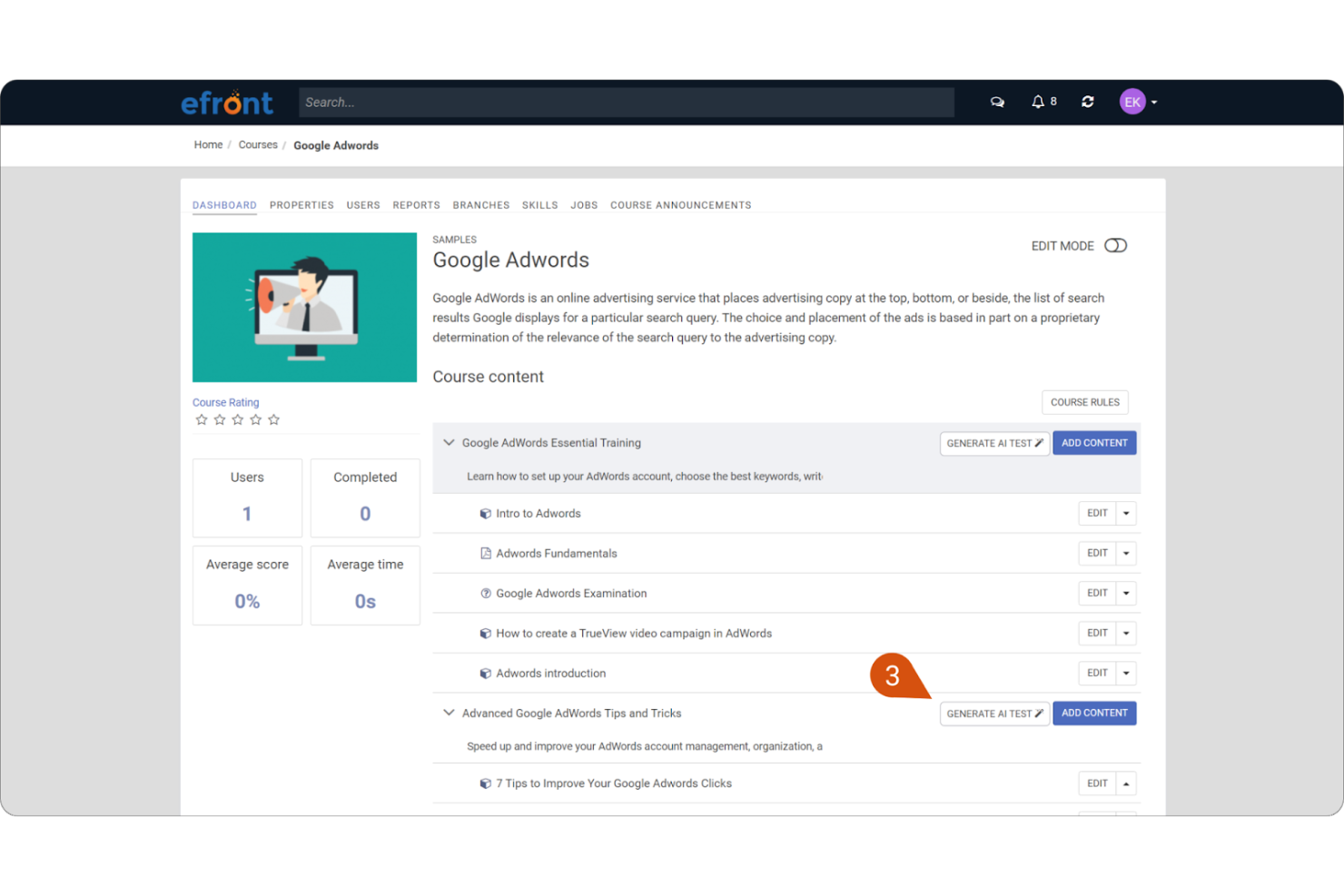
Task: Open the Users tab
Action: tap(363, 205)
